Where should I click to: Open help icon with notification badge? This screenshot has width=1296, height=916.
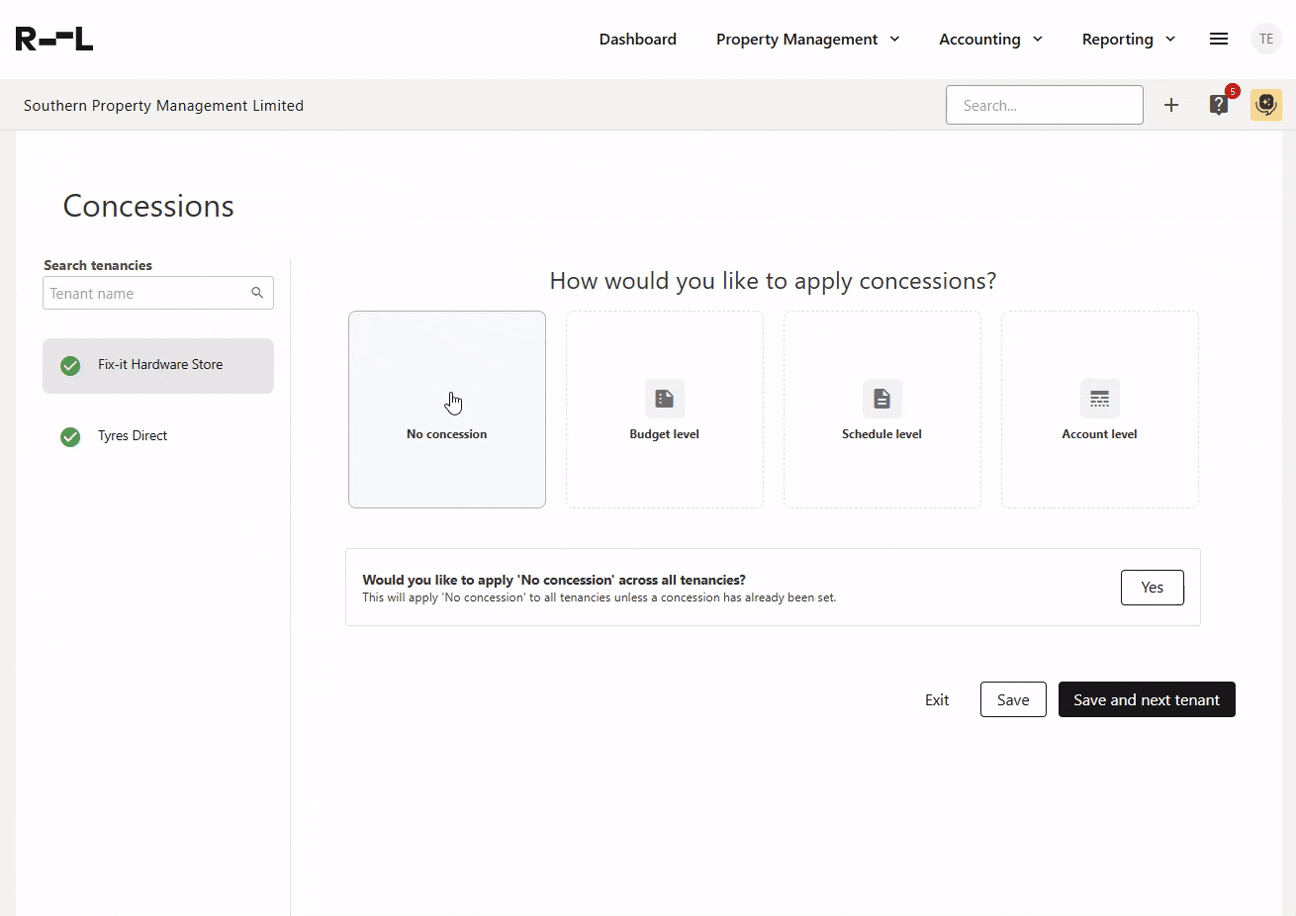(x=1219, y=105)
